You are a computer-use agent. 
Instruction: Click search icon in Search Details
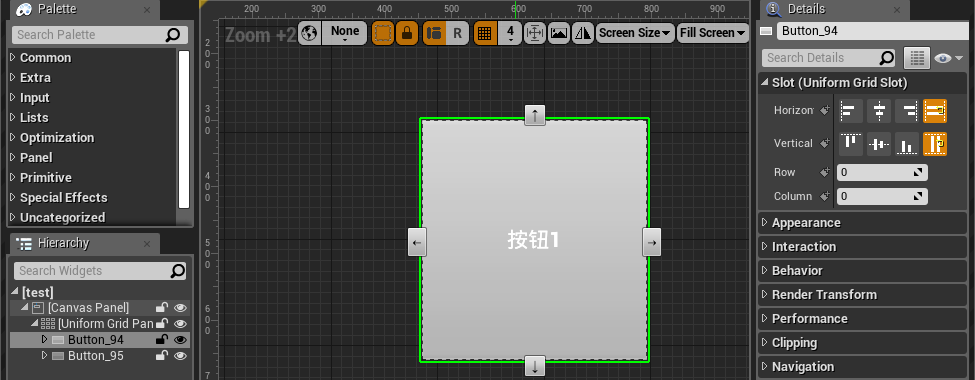tap(887, 58)
